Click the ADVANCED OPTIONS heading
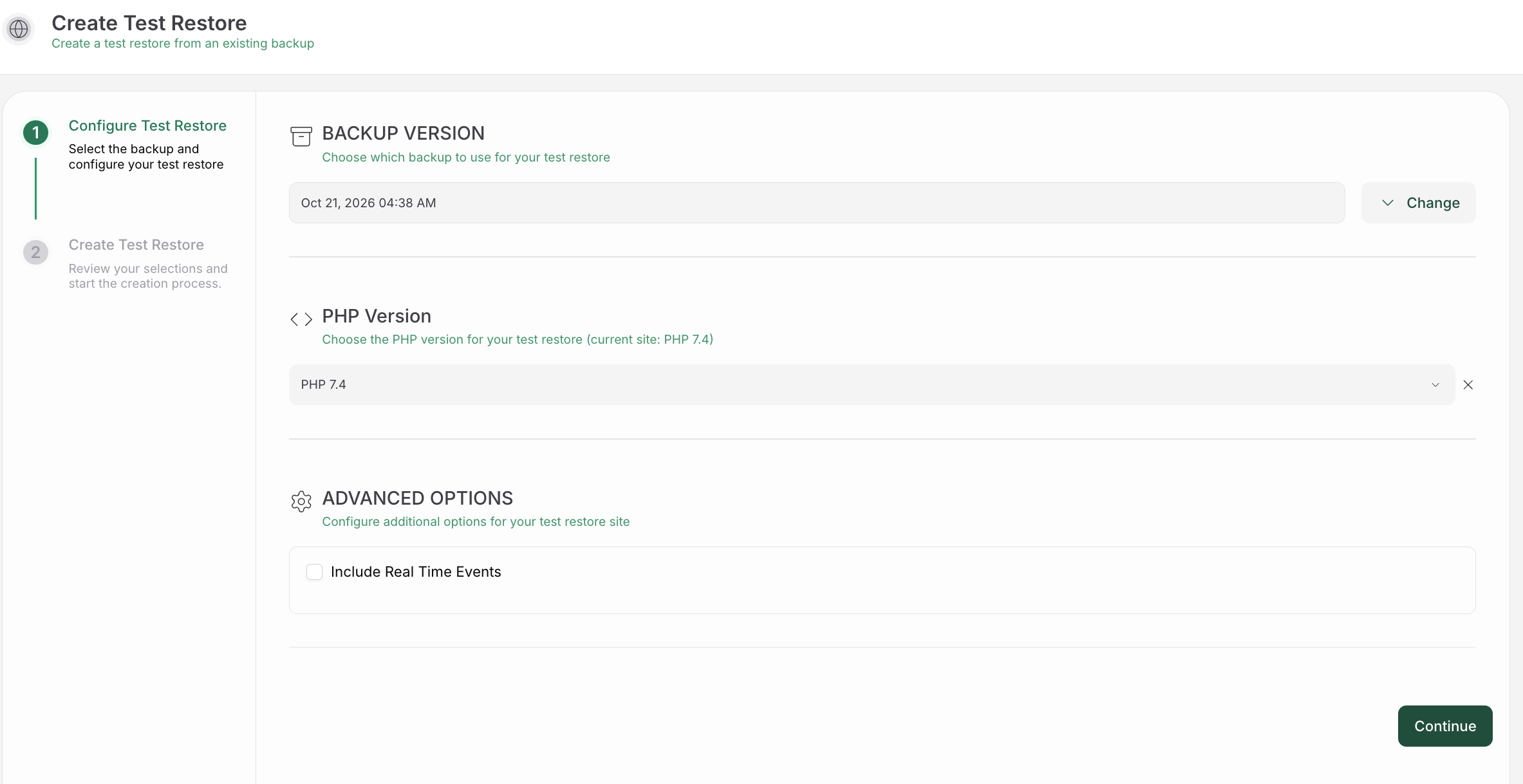Screen dimensions: 1523x784 tap(418, 498)
